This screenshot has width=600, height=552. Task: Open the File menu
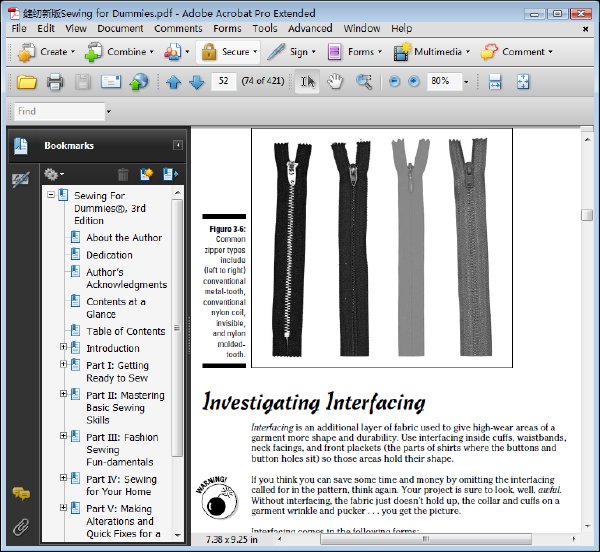(19, 29)
